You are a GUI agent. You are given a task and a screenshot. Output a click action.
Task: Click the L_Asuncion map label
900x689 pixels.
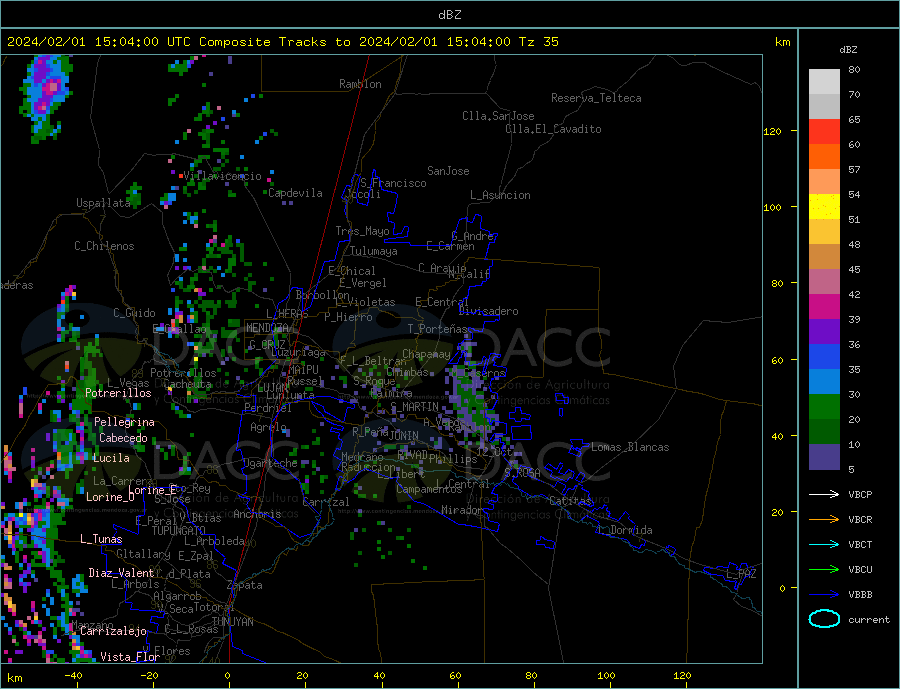pyautogui.click(x=500, y=195)
